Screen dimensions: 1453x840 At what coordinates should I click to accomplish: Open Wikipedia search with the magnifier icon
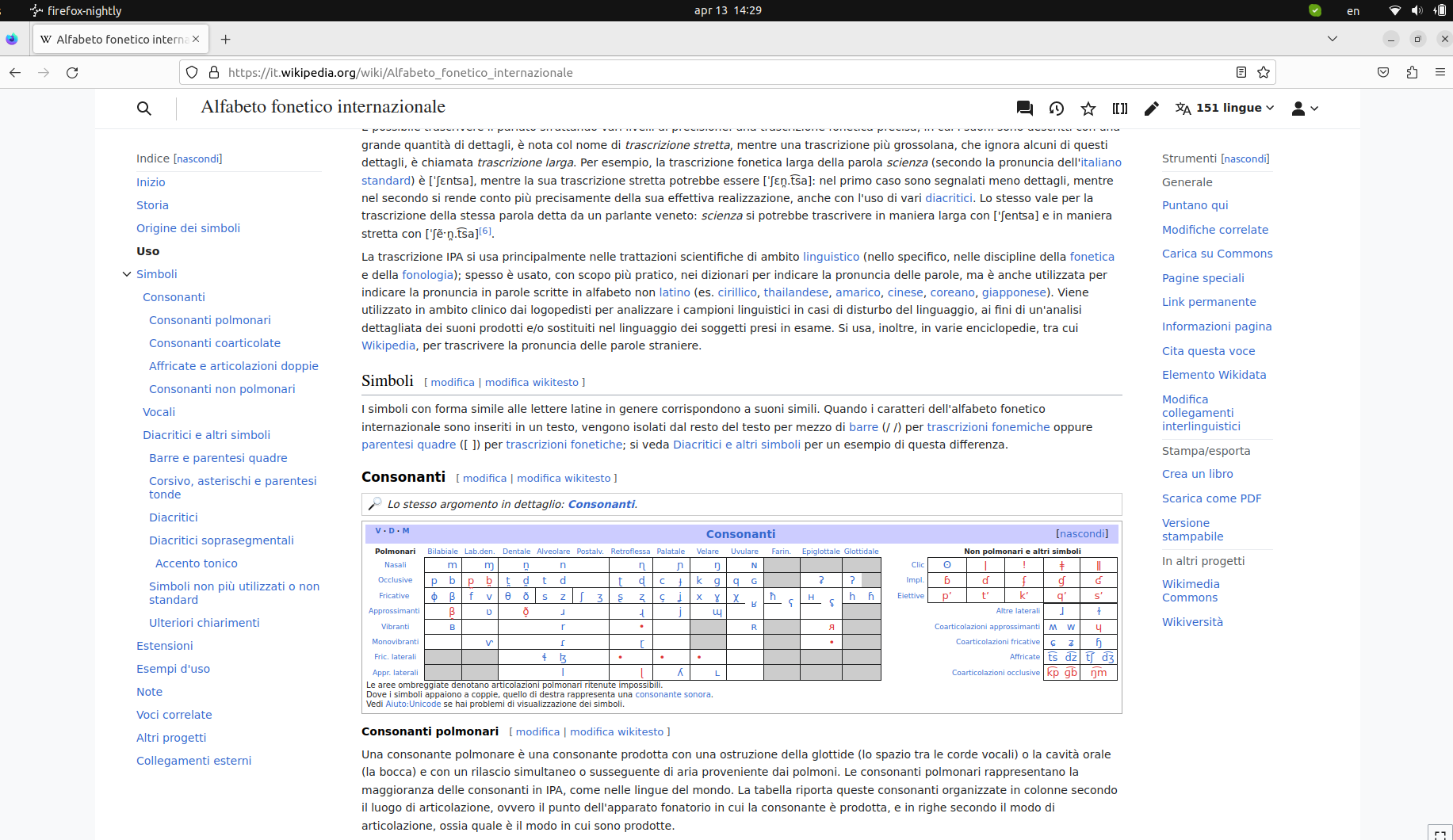pyautogui.click(x=143, y=108)
